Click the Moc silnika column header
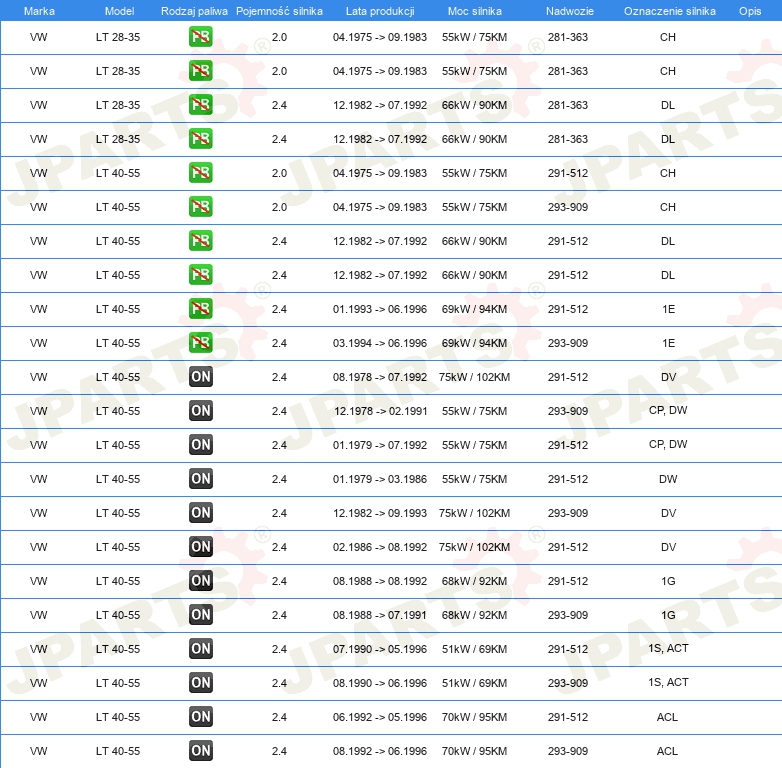Viewport: 782px width, 768px height. (475, 11)
